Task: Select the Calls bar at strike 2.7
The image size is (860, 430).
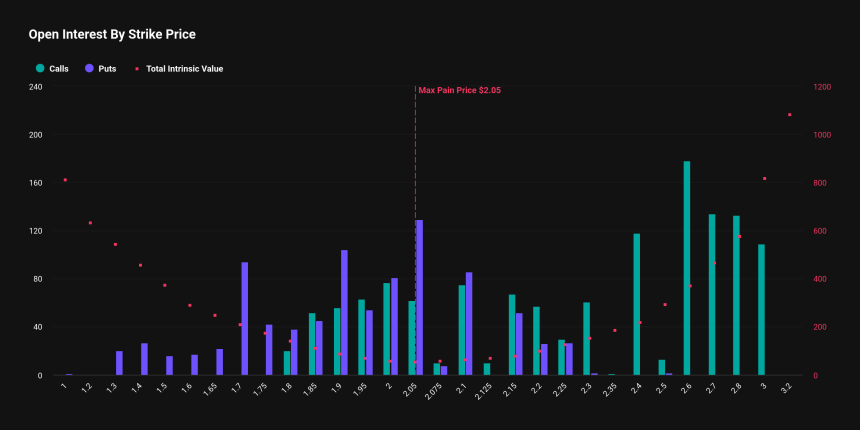Action: (x=712, y=294)
